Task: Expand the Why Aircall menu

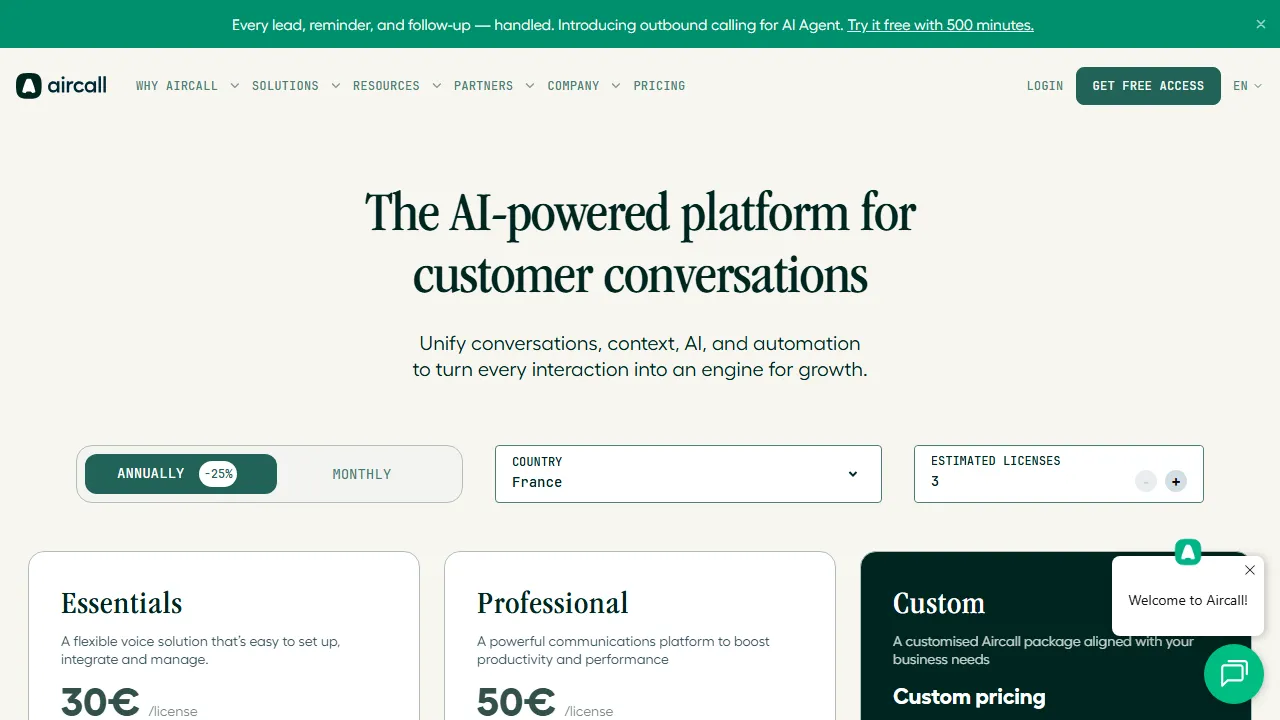Action: coord(177,86)
